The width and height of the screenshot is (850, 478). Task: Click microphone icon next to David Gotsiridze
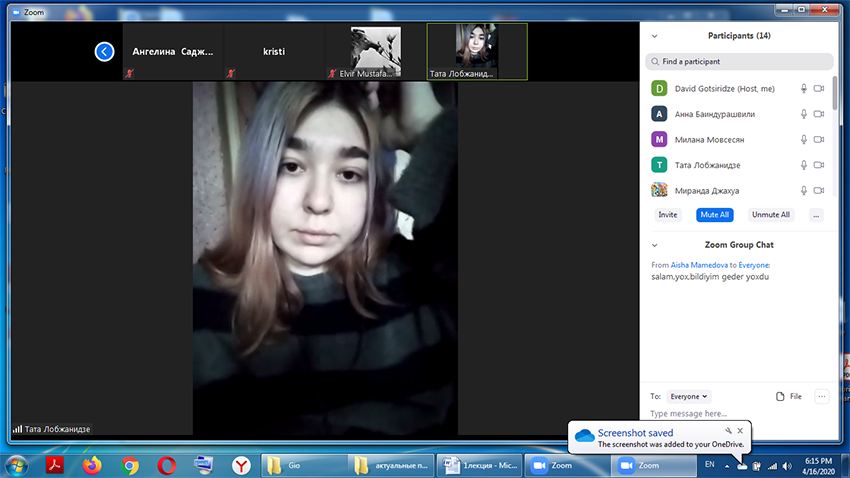[x=803, y=89]
